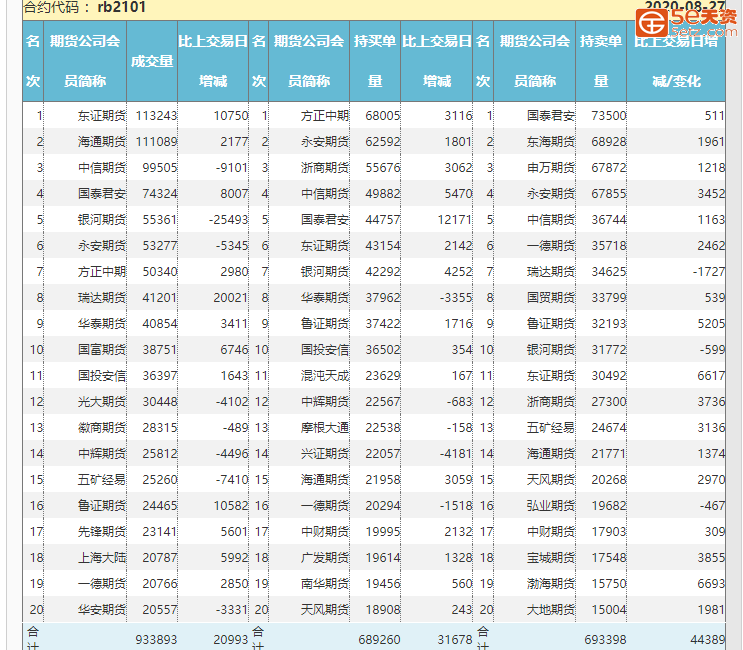743x650 pixels.
Task: Select total long position change 31678
Action: pos(455,640)
